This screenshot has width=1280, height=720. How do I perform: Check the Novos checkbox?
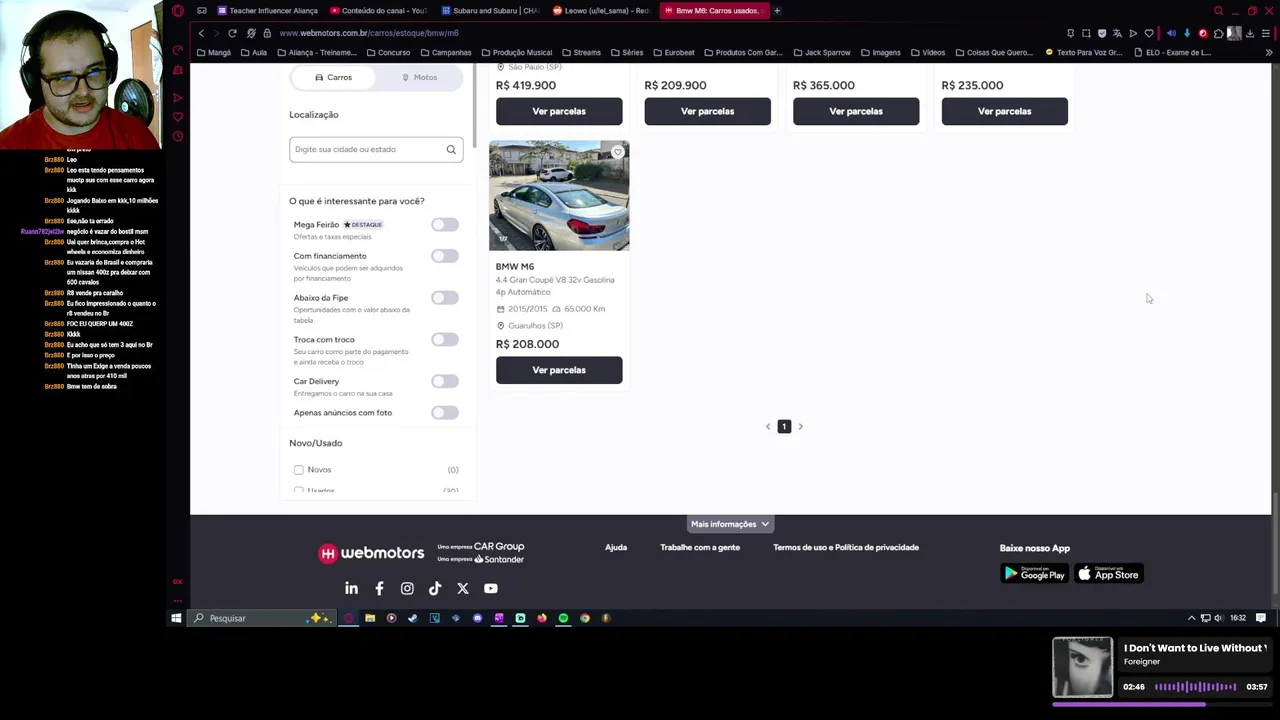coord(298,470)
